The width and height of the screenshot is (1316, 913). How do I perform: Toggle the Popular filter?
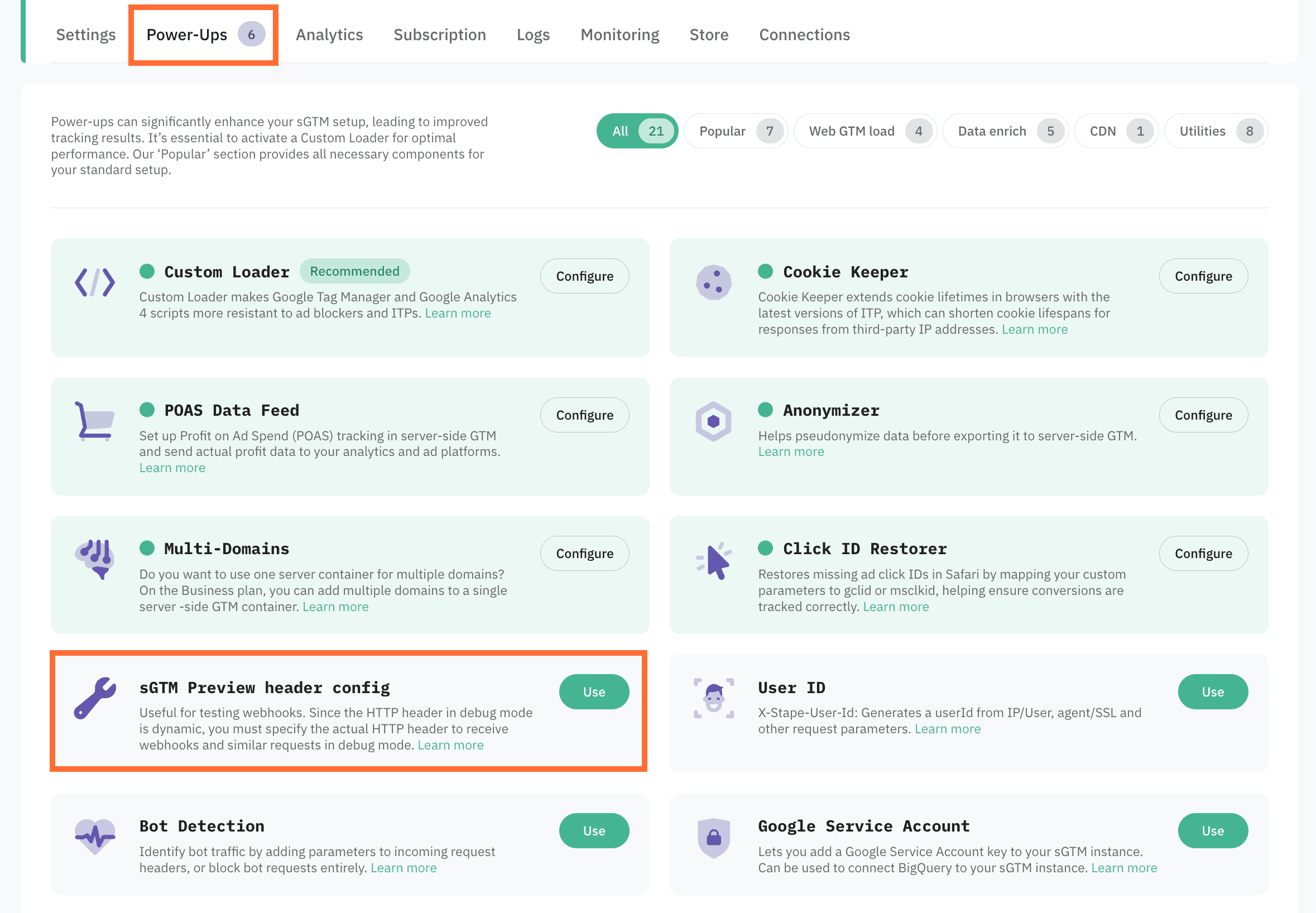point(736,131)
